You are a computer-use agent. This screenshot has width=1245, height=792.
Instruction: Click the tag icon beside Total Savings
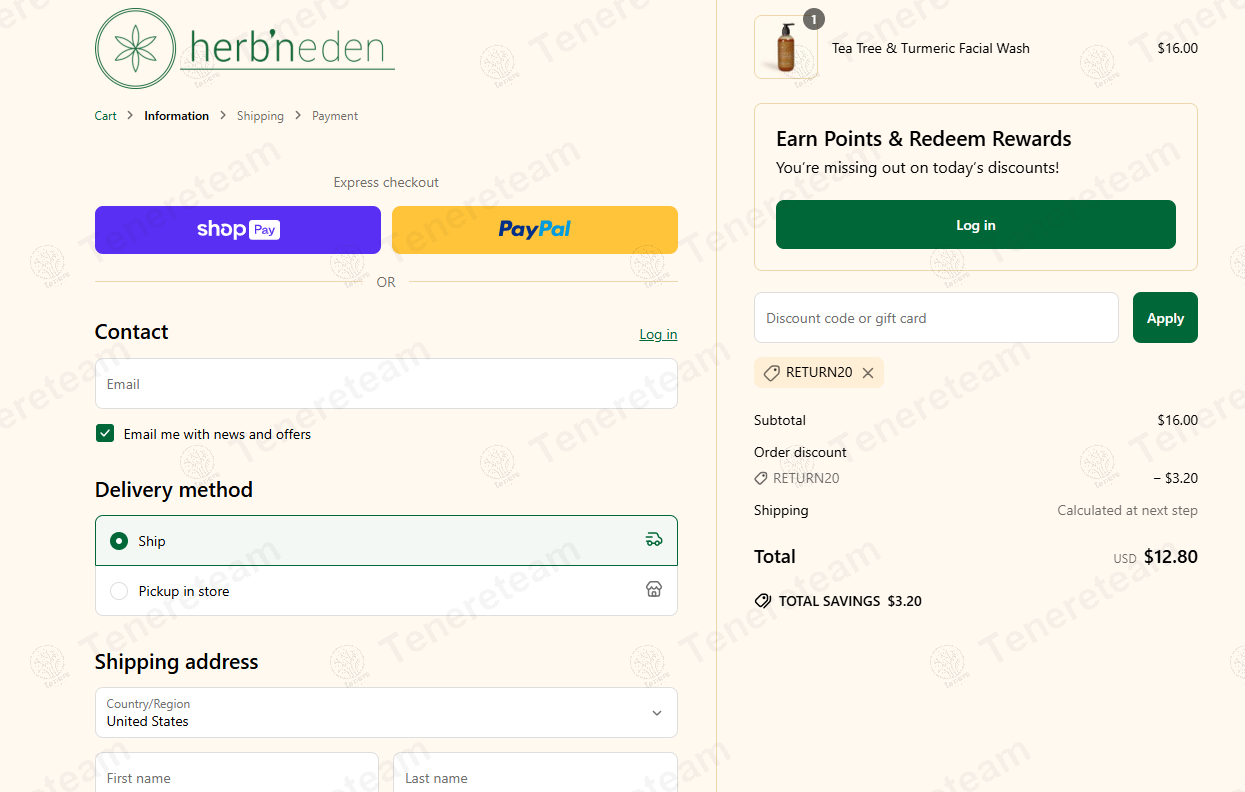(x=763, y=601)
